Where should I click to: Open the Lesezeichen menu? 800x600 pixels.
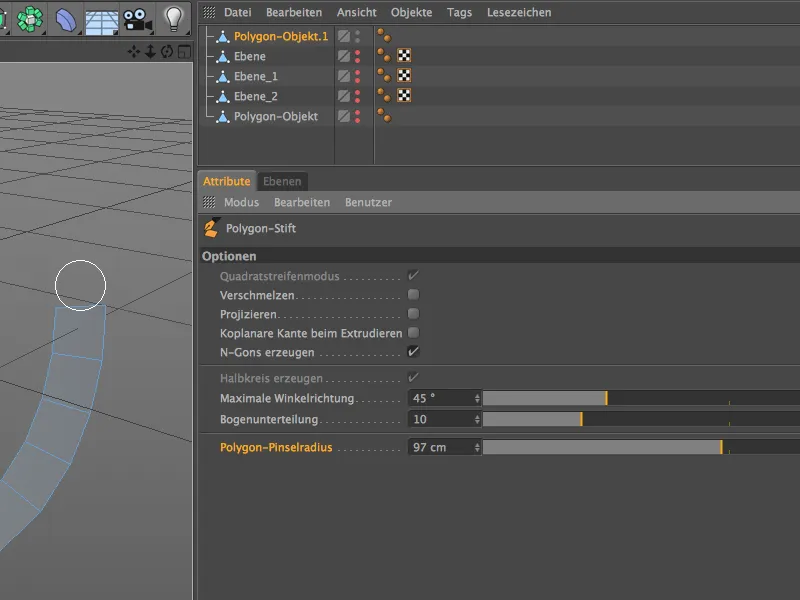click(x=519, y=12)
